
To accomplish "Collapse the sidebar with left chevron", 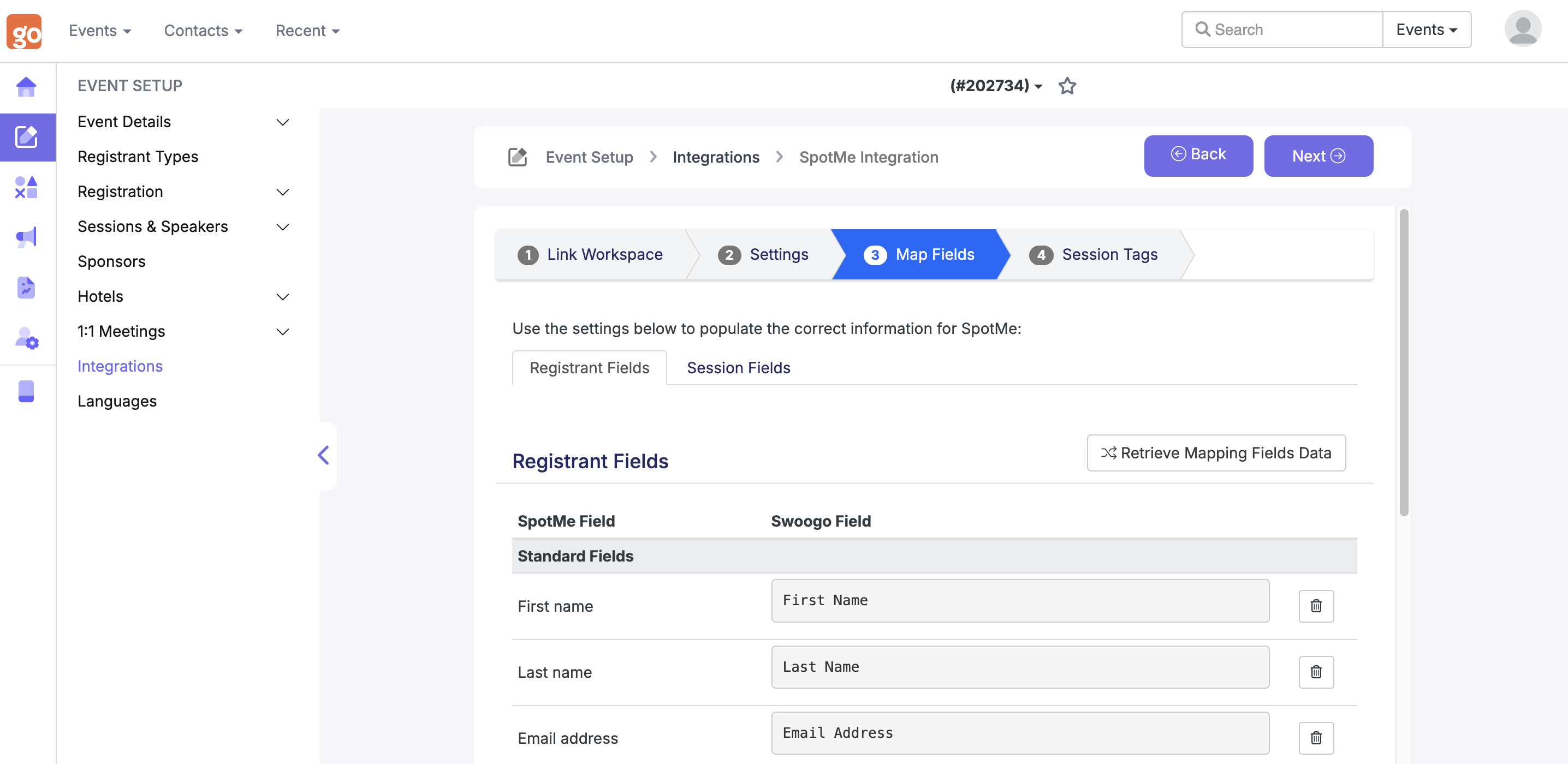I will click(x=323, y=455).
